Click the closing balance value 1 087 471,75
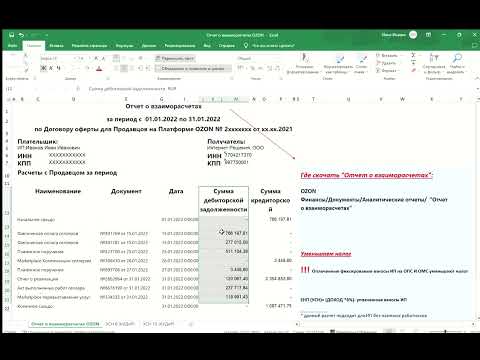This screenshot has height=360, width=480. pos(279,306)
